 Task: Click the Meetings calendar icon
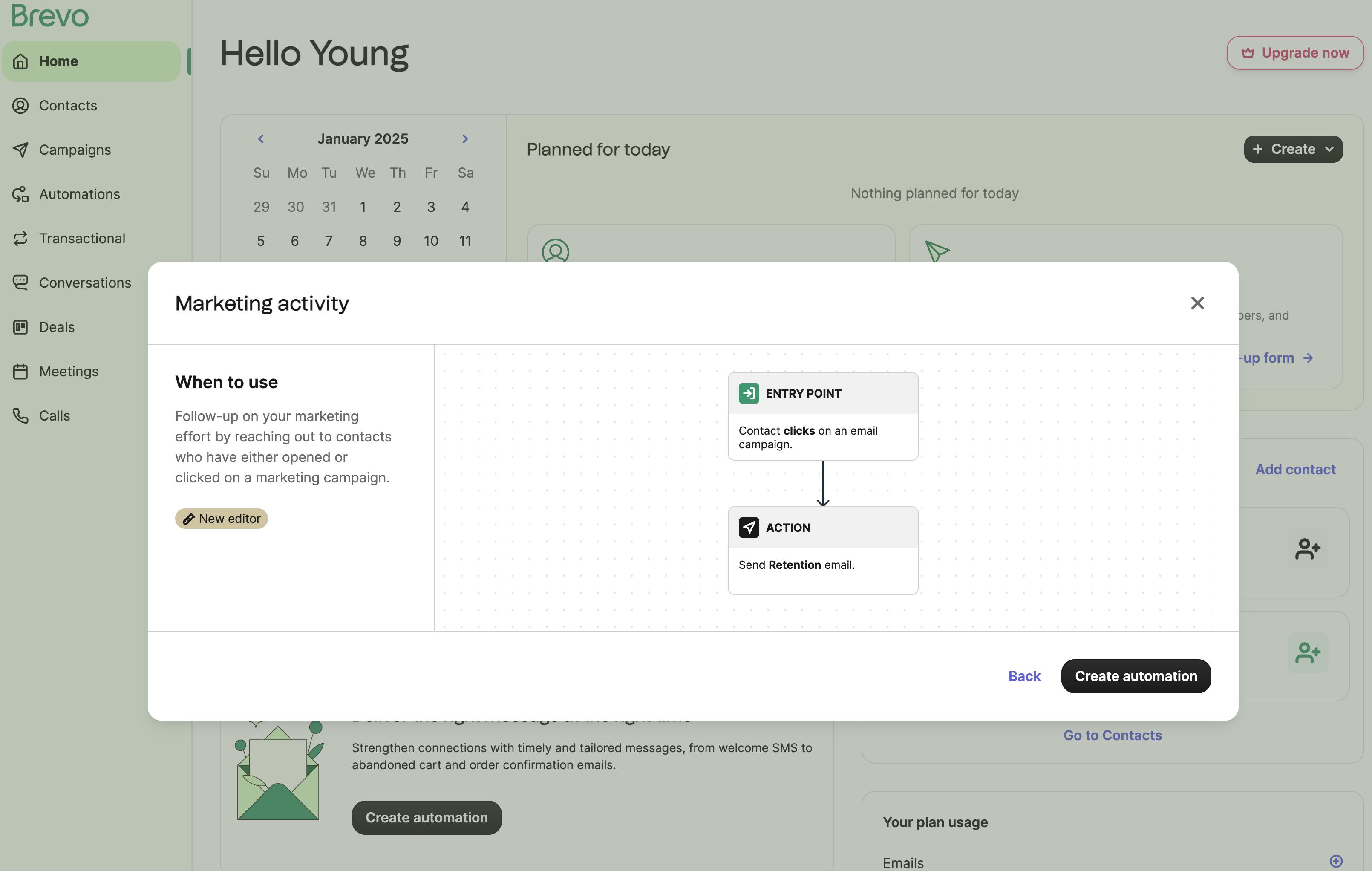tap(20, 372)
